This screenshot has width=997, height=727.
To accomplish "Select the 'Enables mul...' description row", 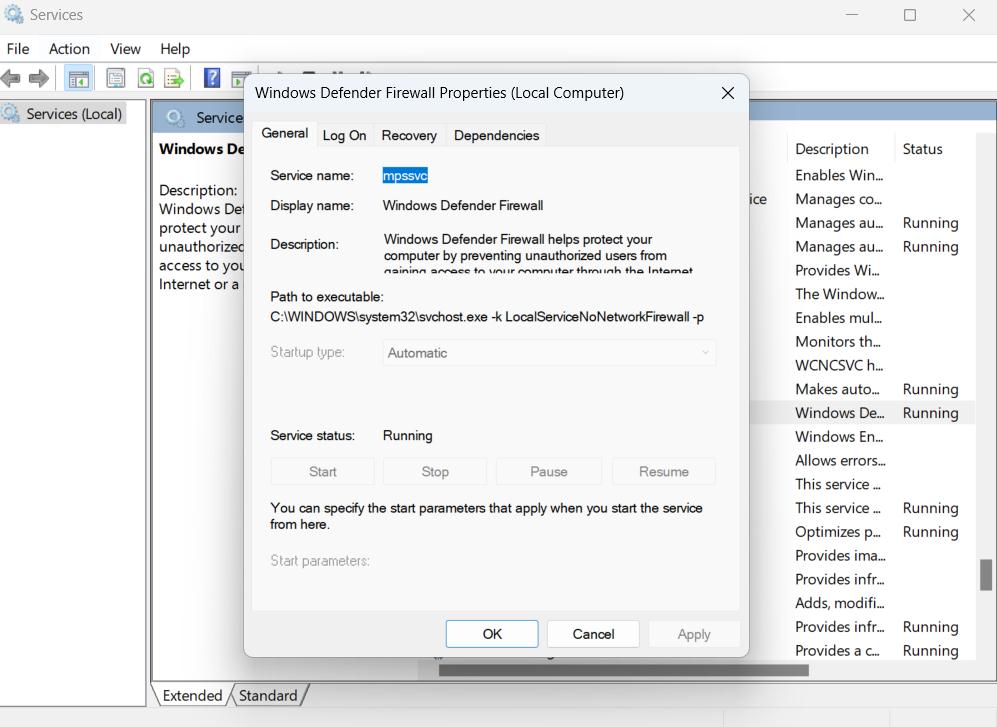I will click(x=838, y=317).
